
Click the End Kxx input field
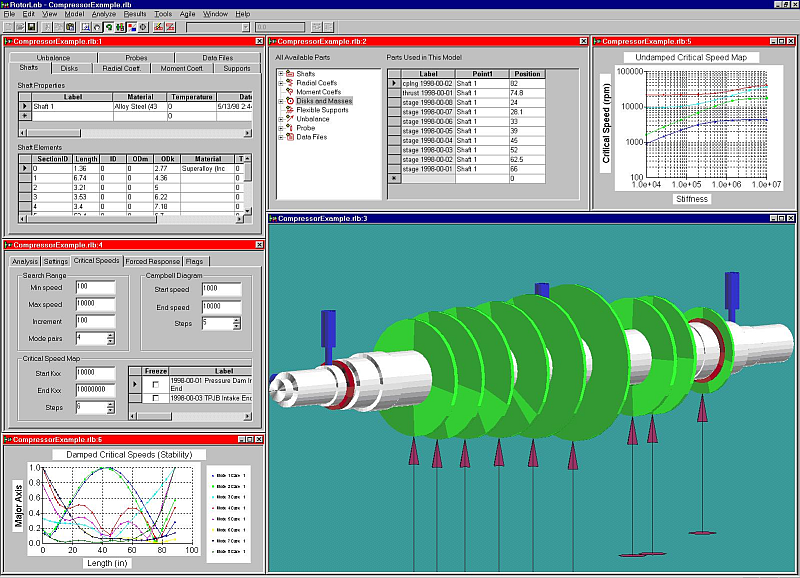pos(95,390)
